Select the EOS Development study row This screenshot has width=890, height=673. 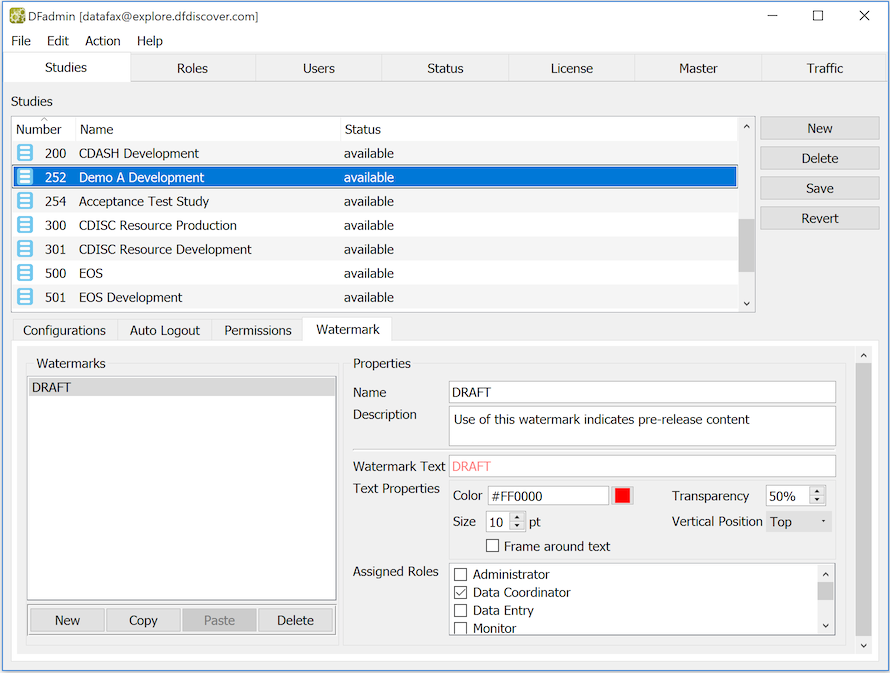point(375,297)
